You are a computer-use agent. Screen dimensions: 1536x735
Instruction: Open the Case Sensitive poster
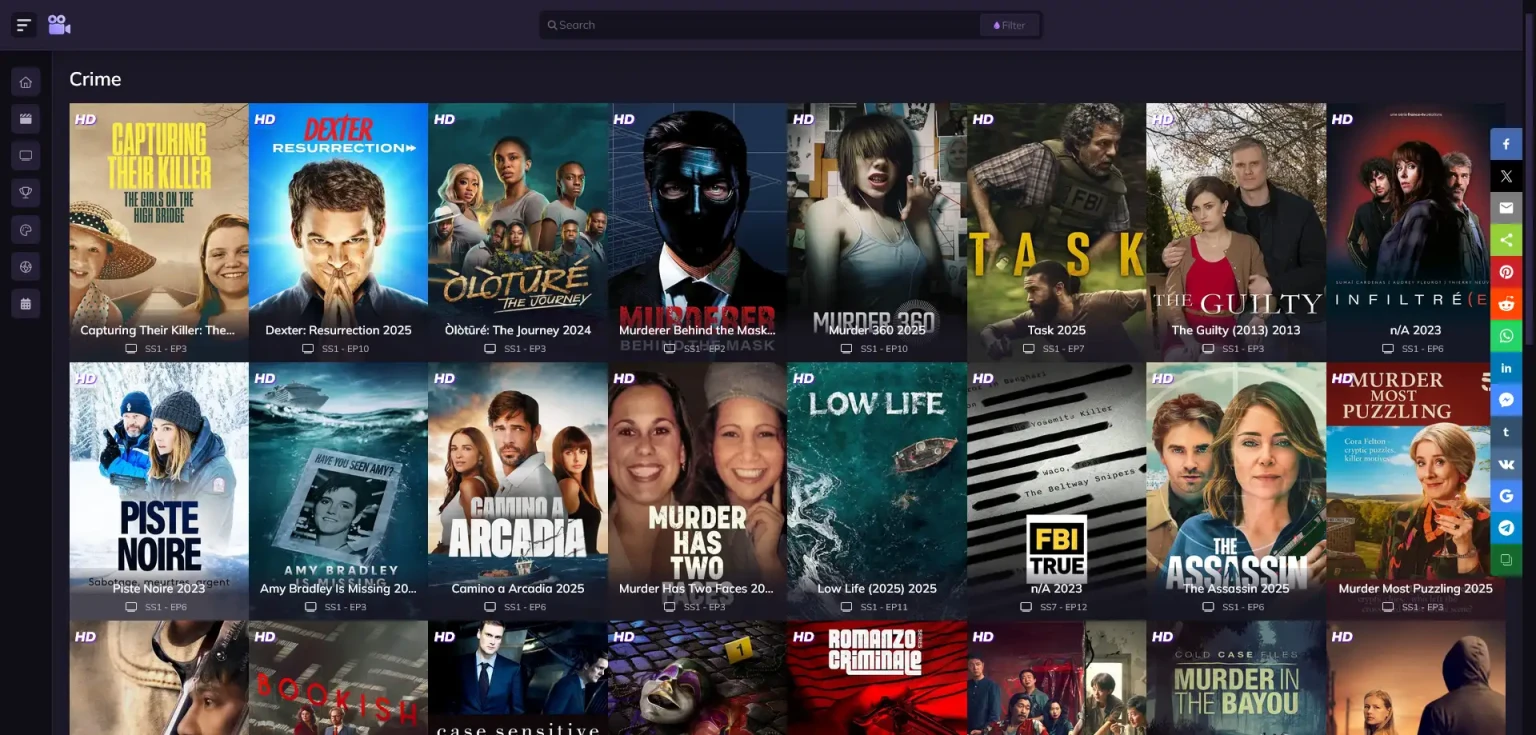(518, 678)
